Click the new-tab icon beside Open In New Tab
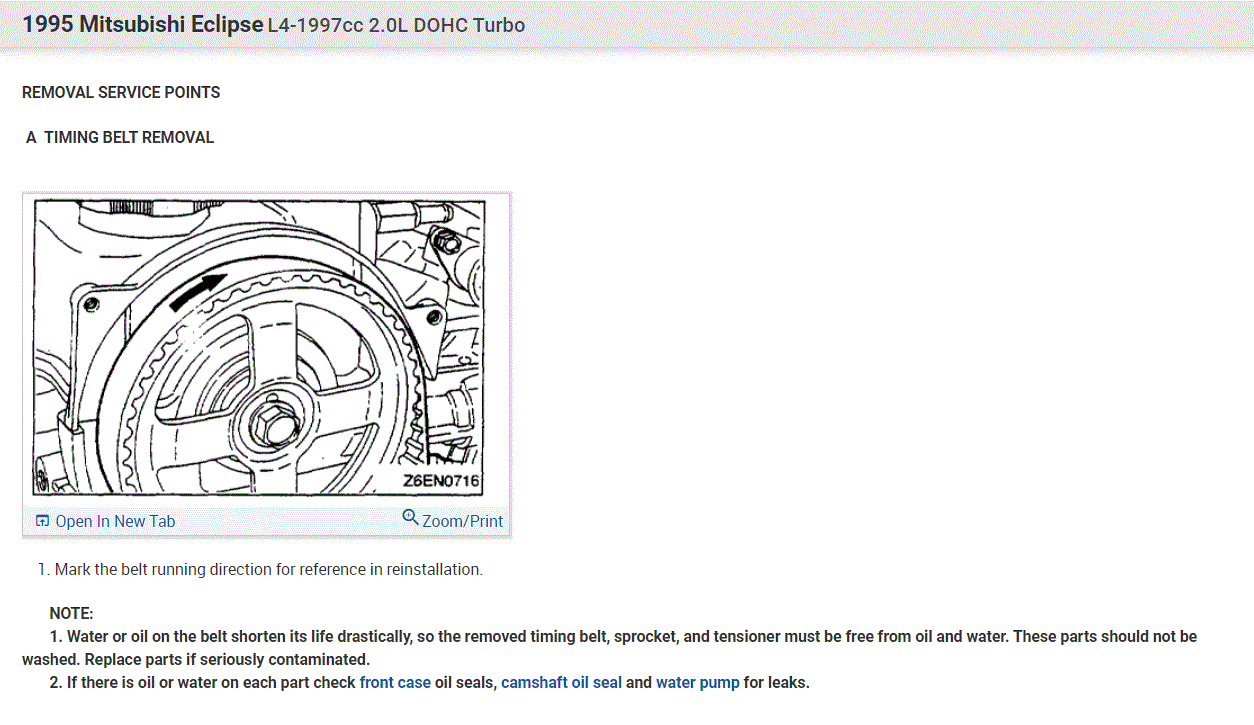 42,521
